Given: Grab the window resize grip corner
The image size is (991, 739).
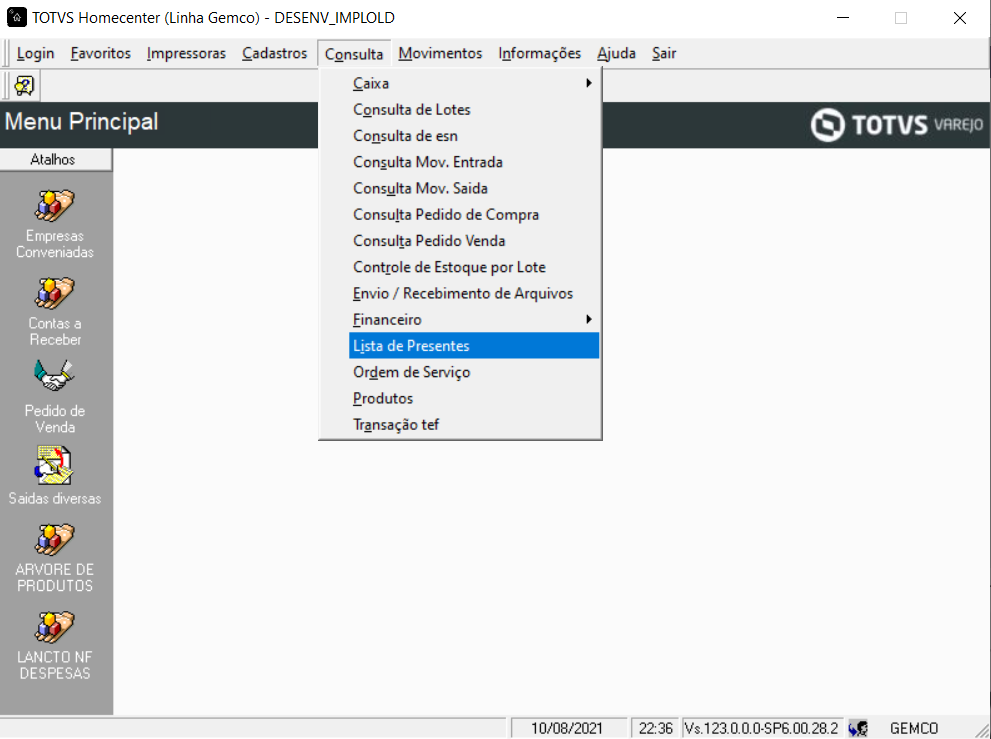Looking at the screenshot, I should coord(982,730).
